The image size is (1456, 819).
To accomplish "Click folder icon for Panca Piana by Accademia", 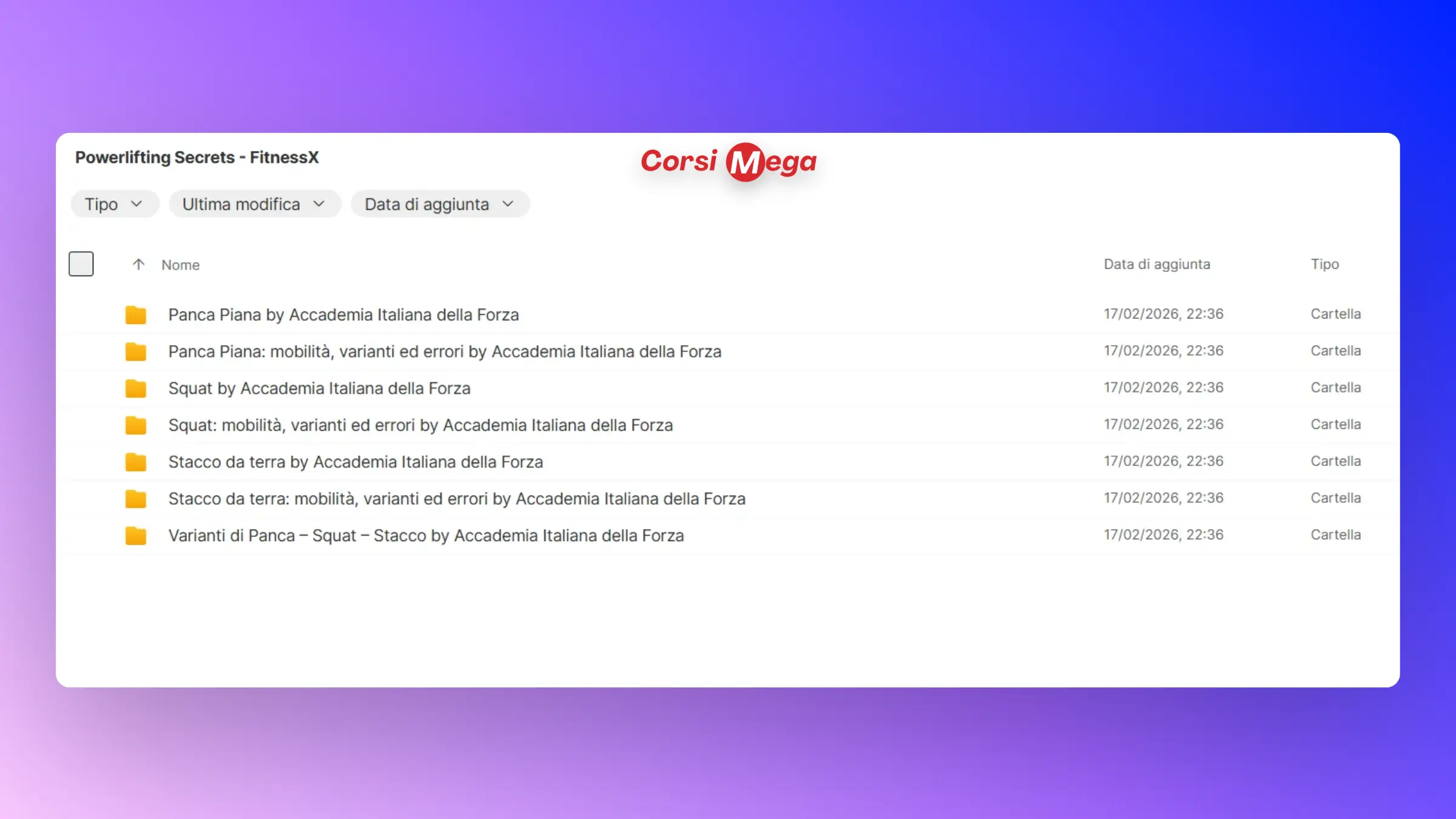I will (x=135, y=315).
